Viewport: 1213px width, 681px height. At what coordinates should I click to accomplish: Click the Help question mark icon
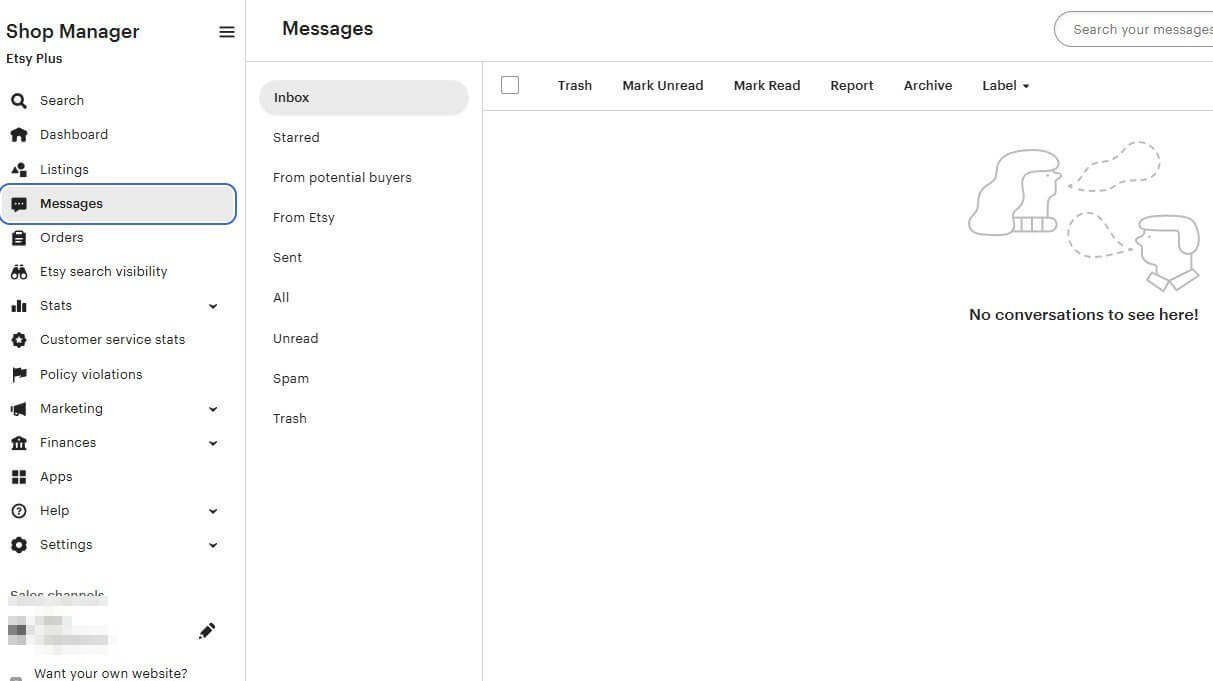click(x=18, y=511)
